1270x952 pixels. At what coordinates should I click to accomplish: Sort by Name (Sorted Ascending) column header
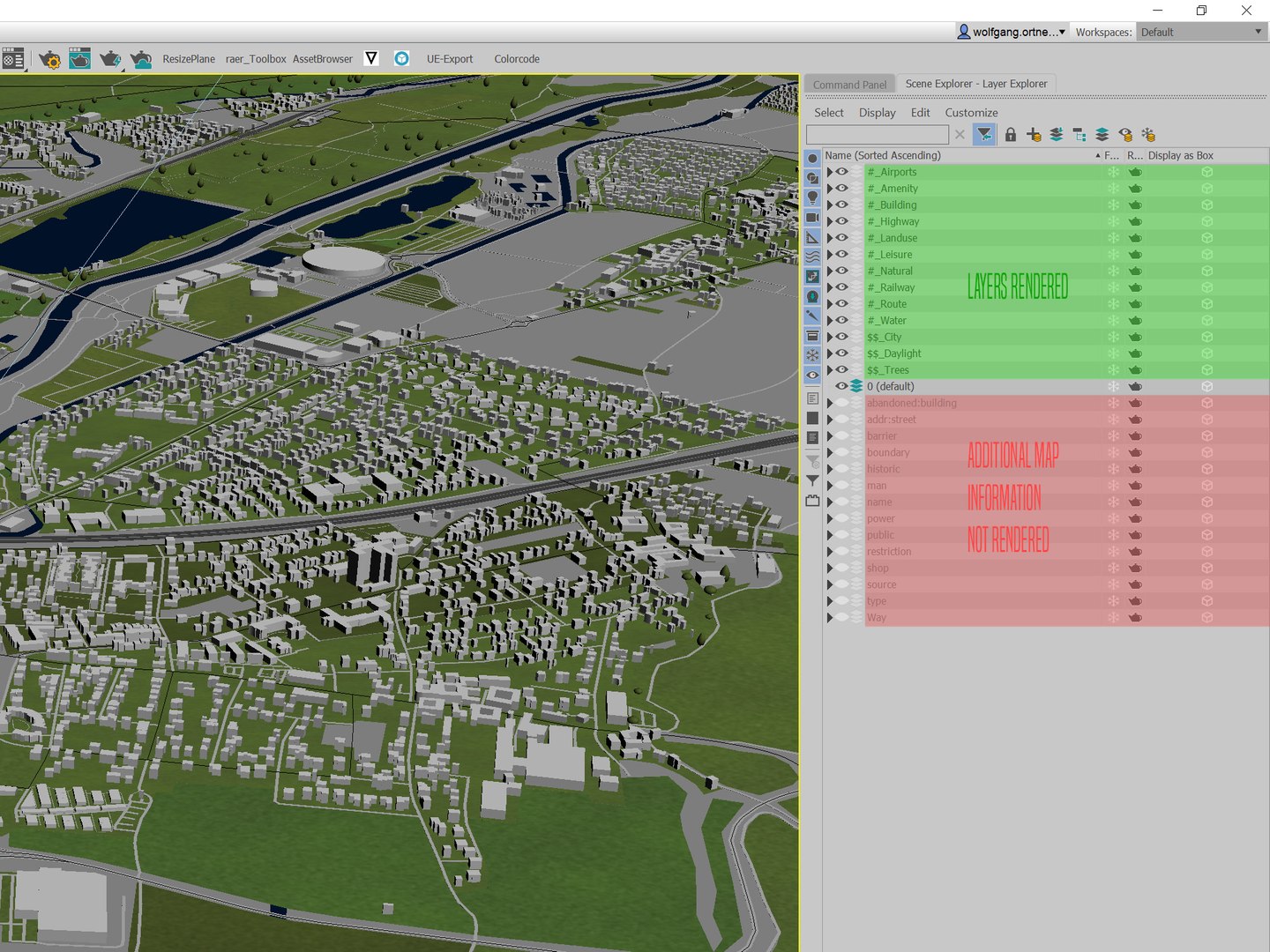pos(963,155)
